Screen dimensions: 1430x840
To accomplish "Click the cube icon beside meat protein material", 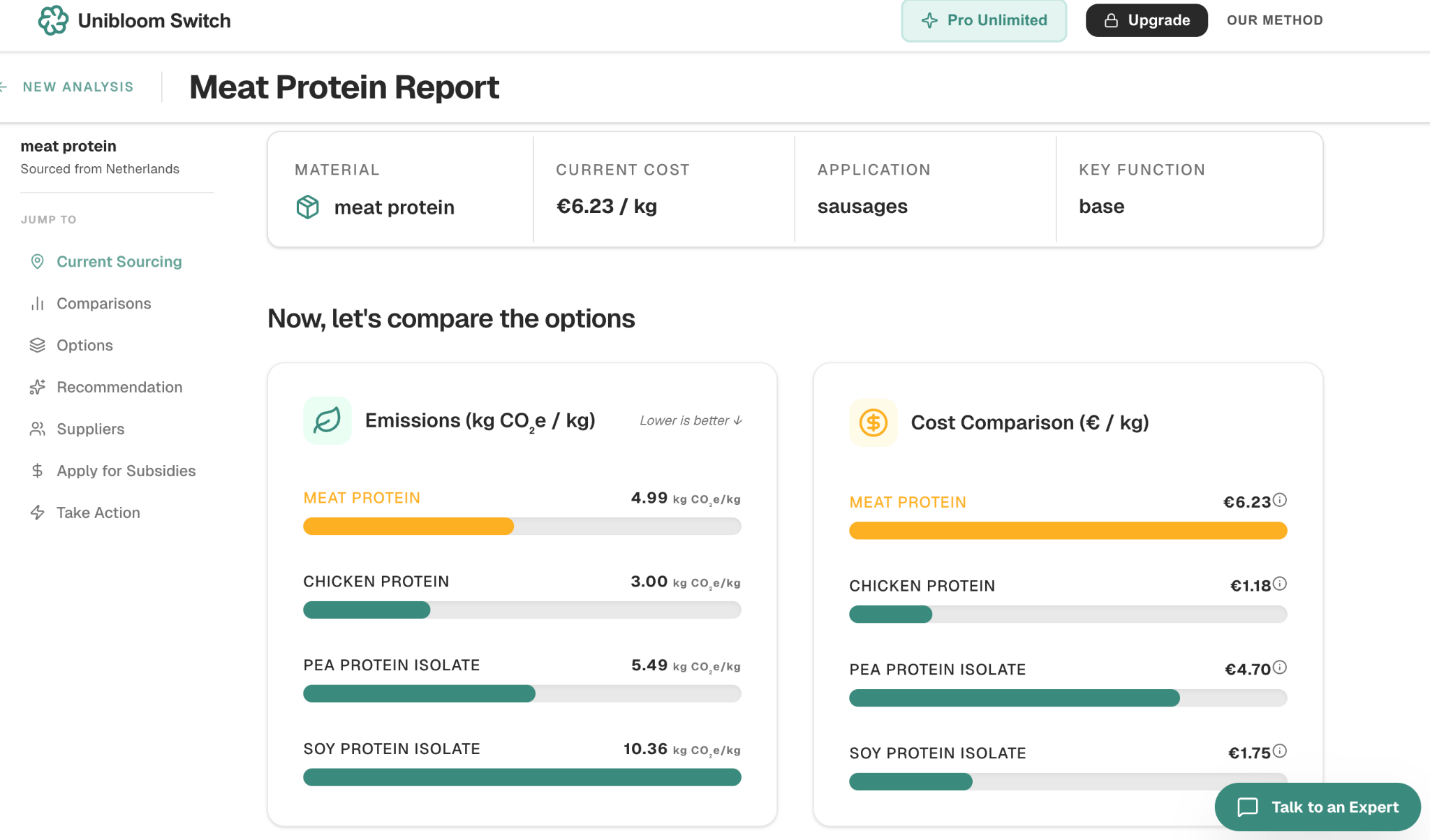I will pos(308,207).
